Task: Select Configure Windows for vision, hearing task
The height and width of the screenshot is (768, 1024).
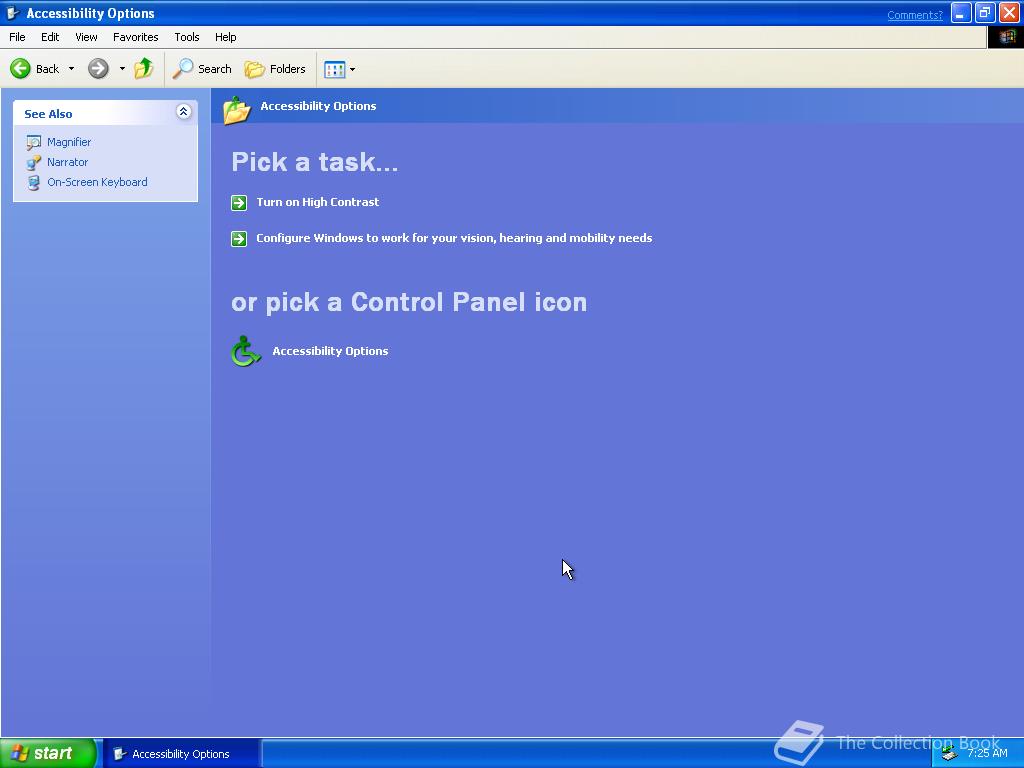Action: pyautogui.click(x=455, y=238)
